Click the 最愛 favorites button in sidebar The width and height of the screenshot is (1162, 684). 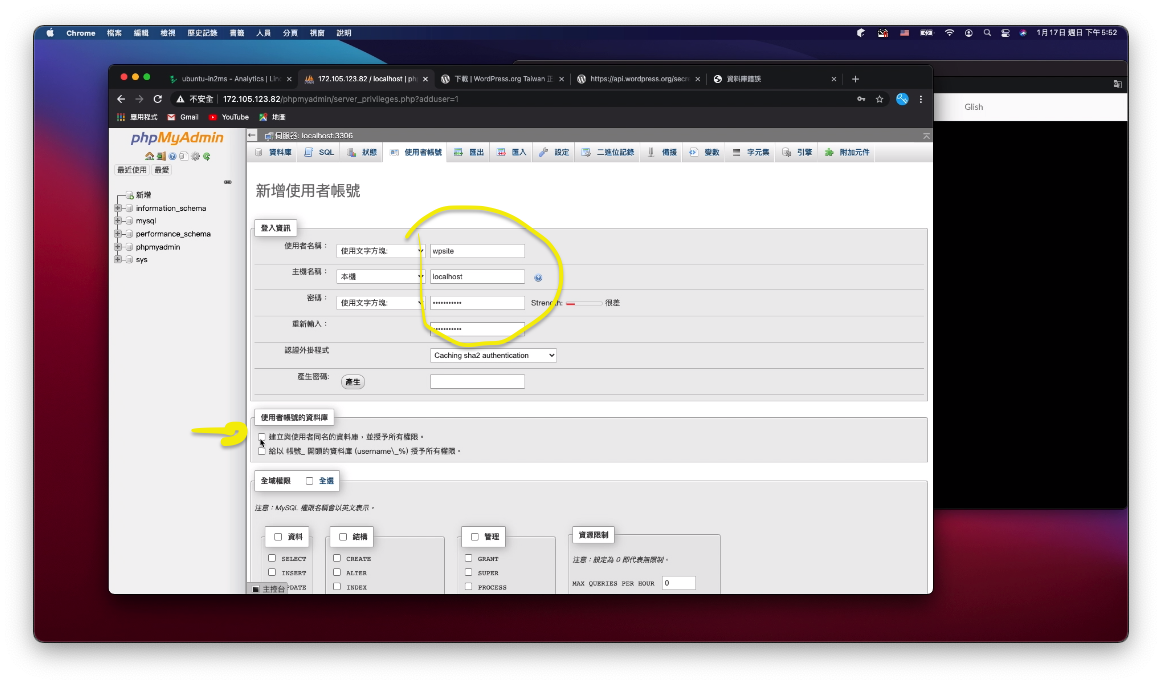162,170
